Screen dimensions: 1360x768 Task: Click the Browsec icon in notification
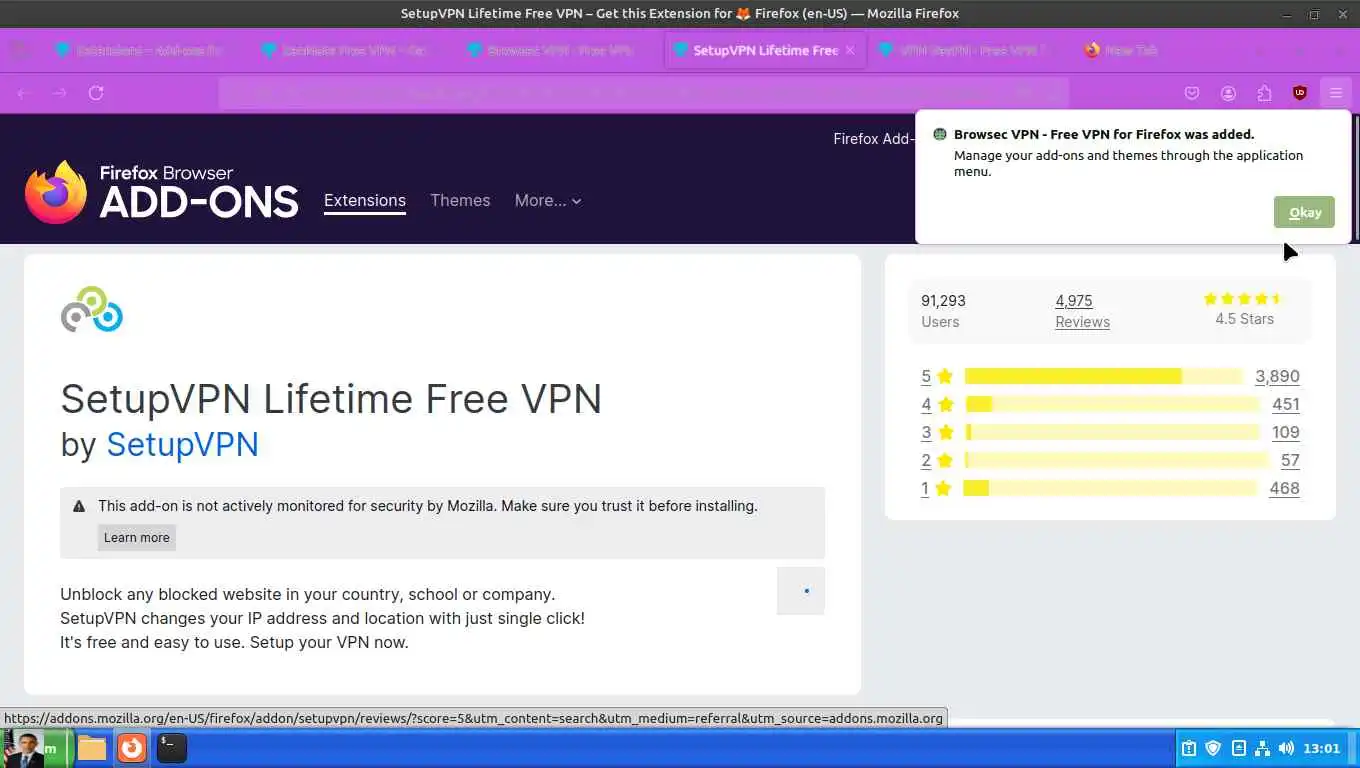(939, 134)
